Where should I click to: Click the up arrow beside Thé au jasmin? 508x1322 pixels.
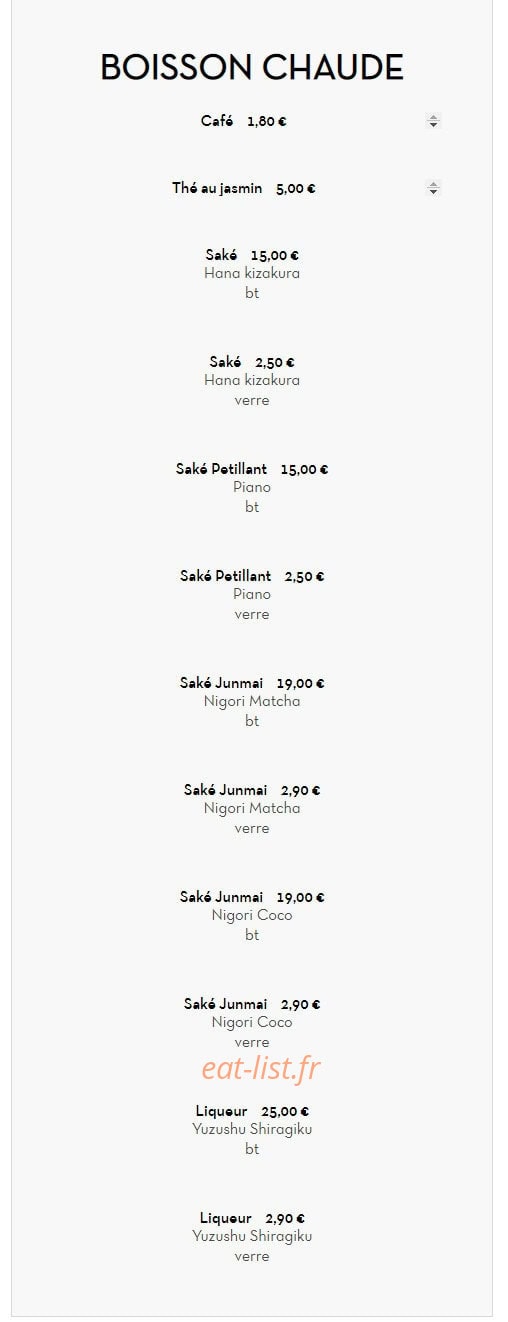click(x=433, y=184)
